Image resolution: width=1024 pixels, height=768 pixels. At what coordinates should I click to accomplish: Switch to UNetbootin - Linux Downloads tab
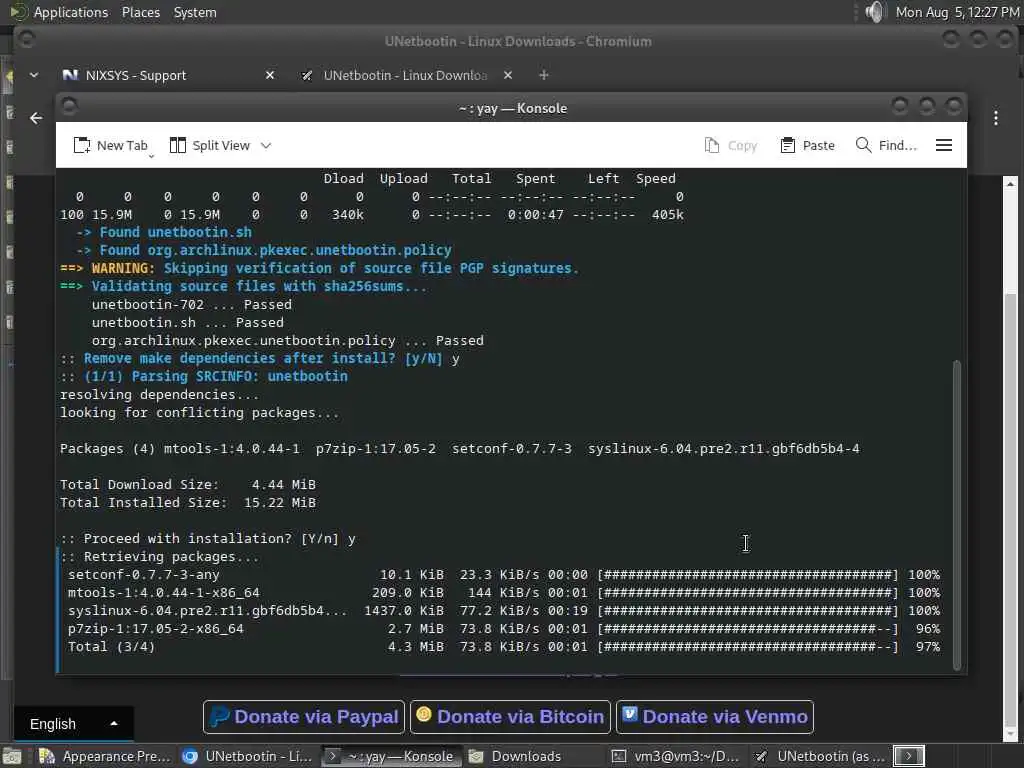[405, 75]
